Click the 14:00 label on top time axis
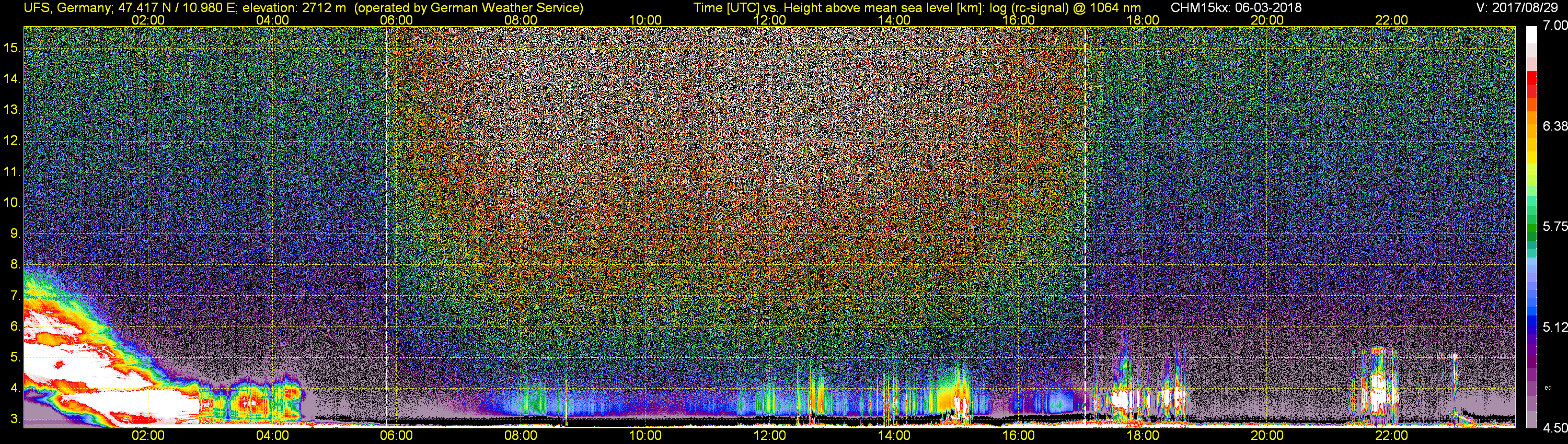 click(x=894, y=20)
